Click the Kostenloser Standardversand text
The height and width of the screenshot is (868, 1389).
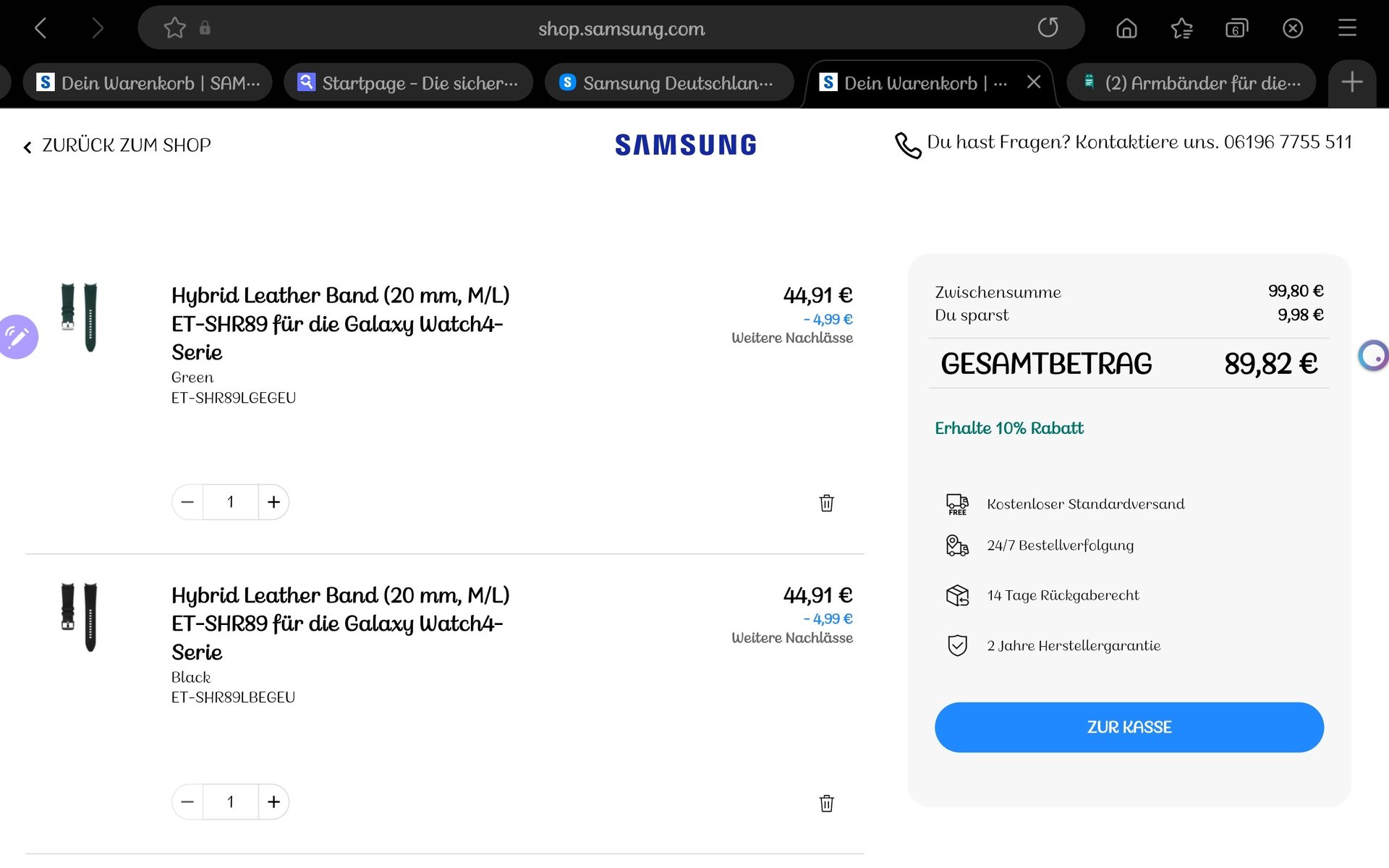tap(1085, 504)
